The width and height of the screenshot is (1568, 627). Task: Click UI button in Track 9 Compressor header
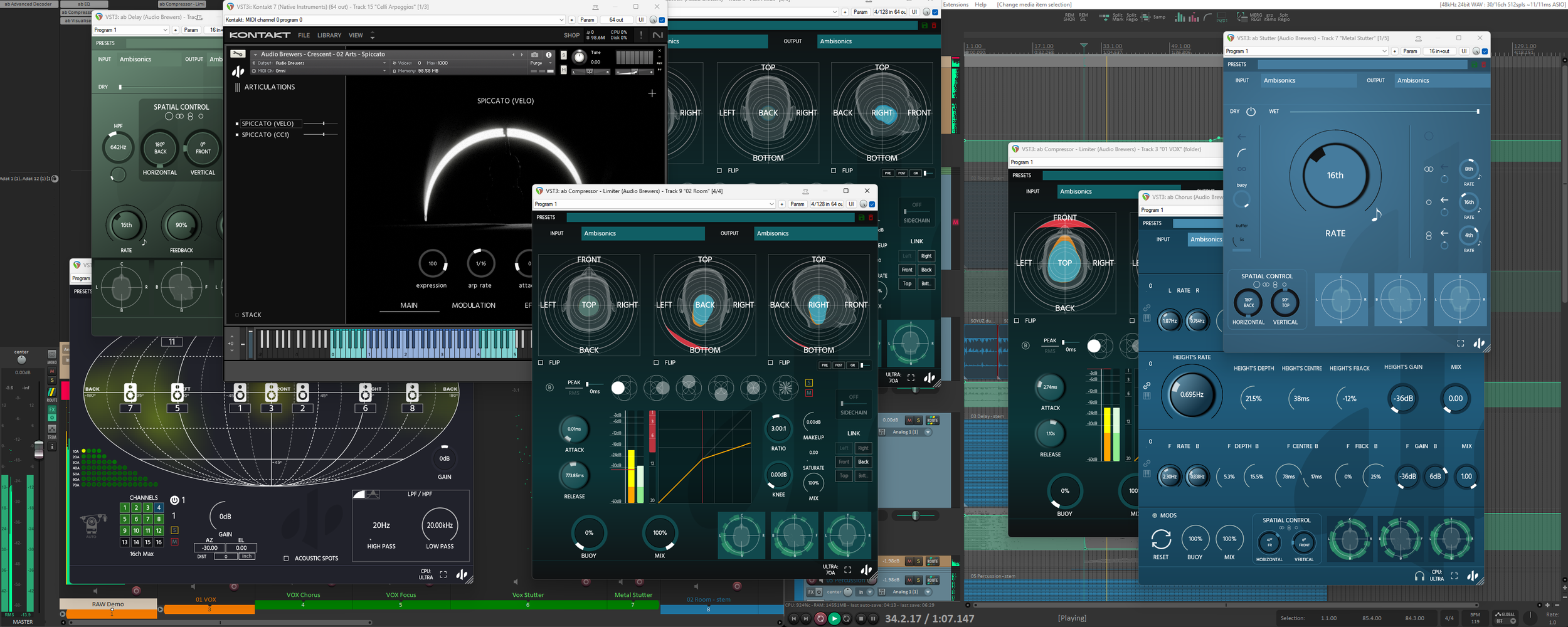pos(851,204)
